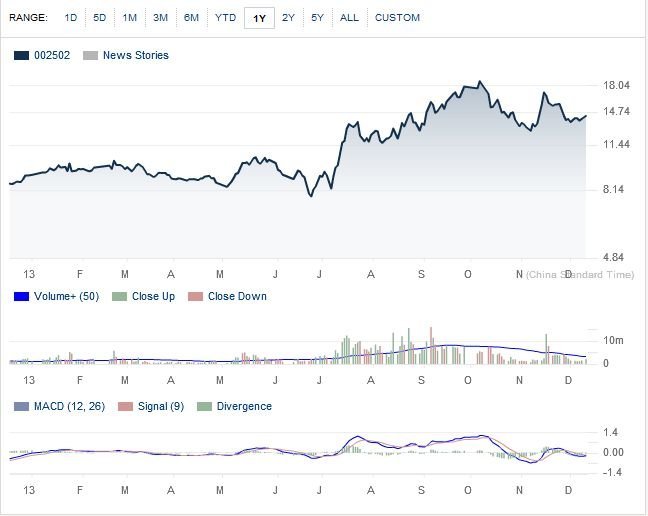Open the CUSTOM date range option

(x=397, y=18)
